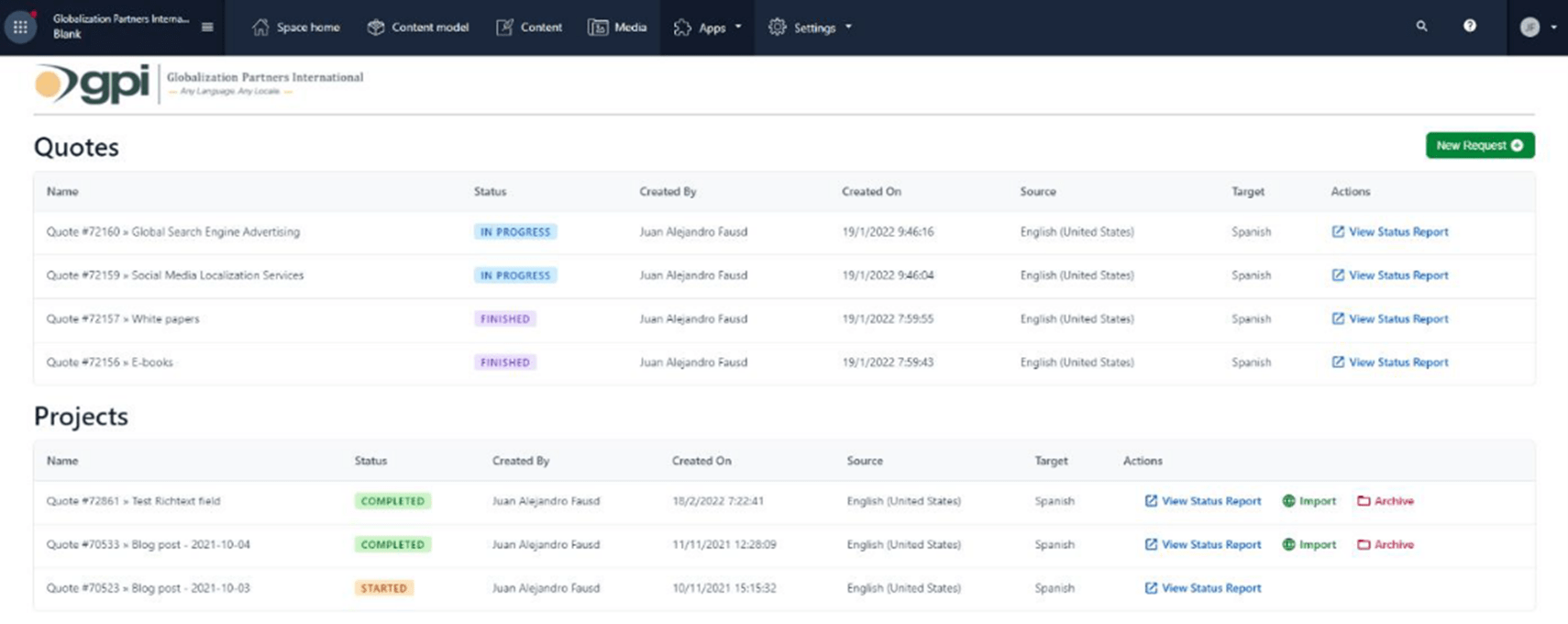Screen dimensions: 1568x624
Task: Click the Media image icon
Action: tap(598, 28)
